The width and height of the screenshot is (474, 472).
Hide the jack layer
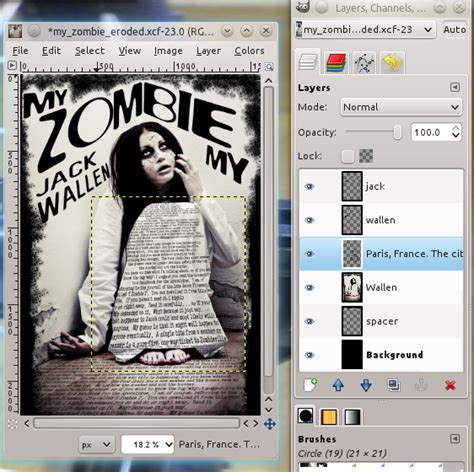(x=309, y=186)
